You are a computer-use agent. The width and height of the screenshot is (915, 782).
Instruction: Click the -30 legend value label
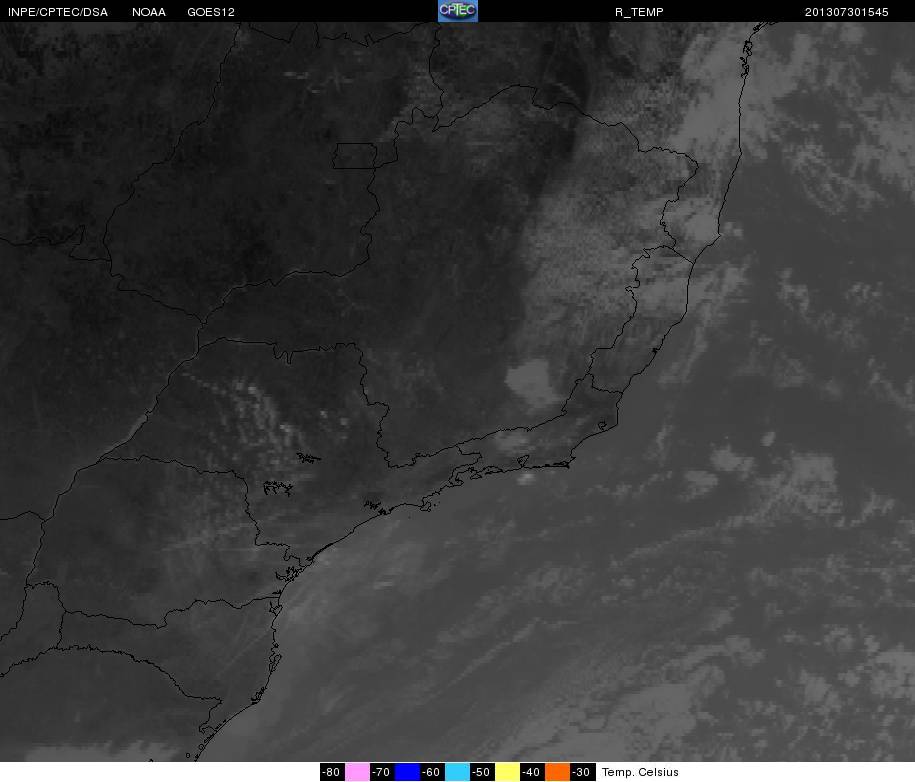click(581, 772)
